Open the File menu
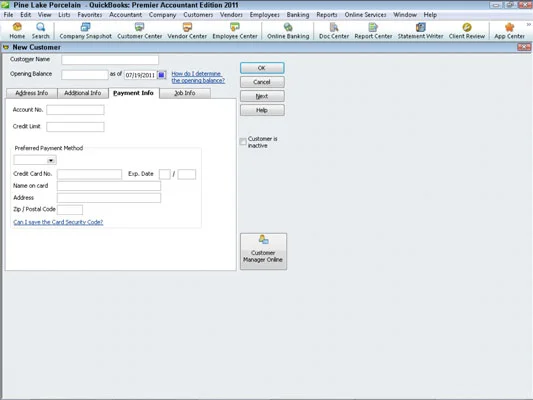 point(8,15)
